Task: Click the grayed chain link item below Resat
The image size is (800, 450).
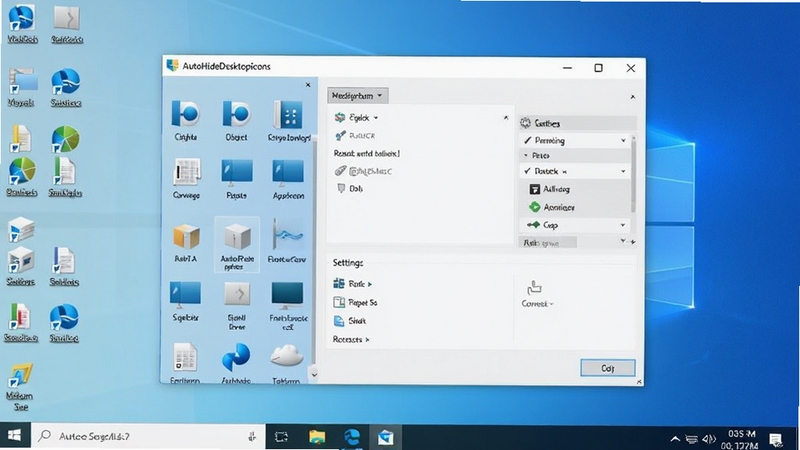Action: click(x=363, y=171)
